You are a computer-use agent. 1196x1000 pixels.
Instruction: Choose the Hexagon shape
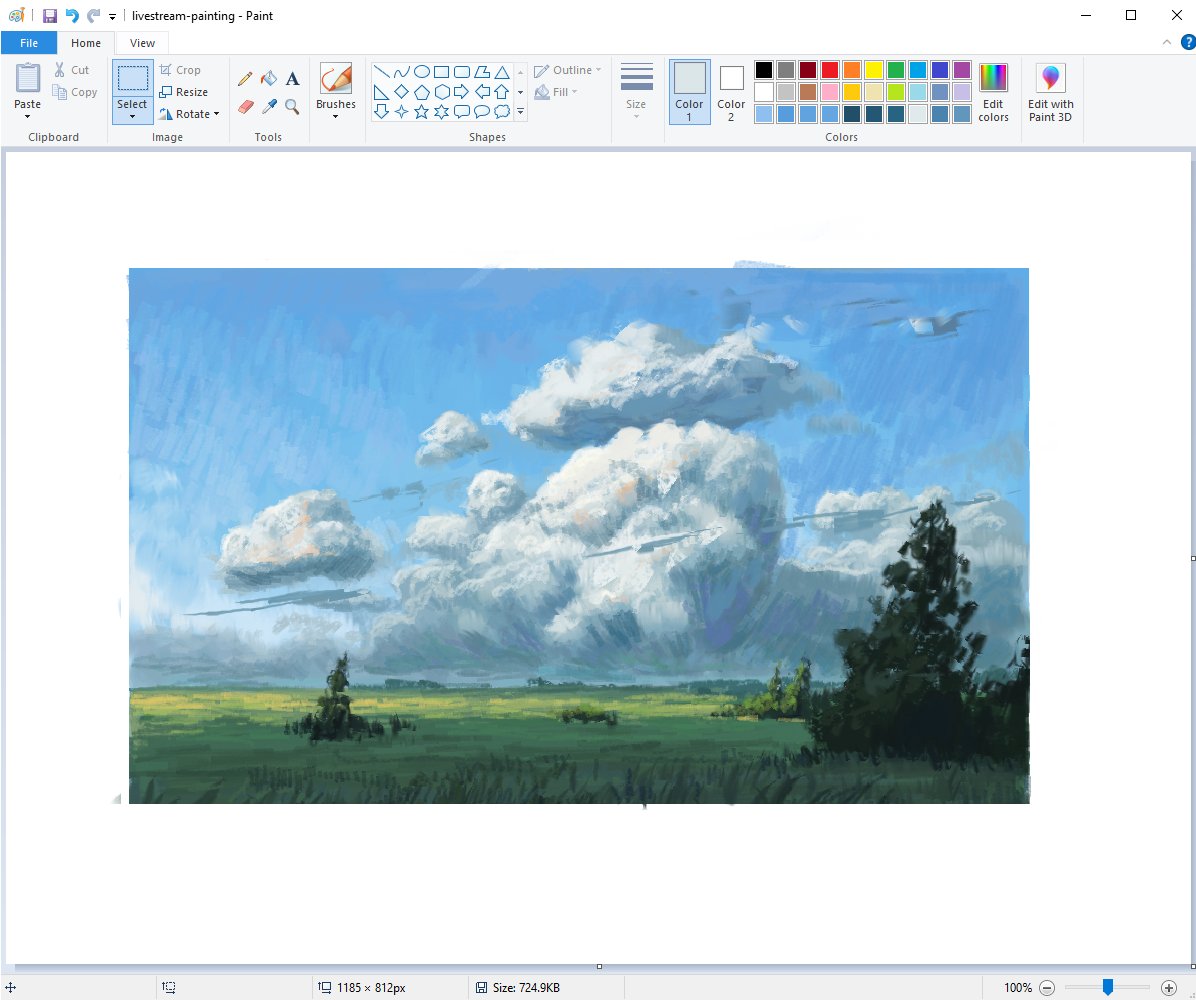(442, 92)
